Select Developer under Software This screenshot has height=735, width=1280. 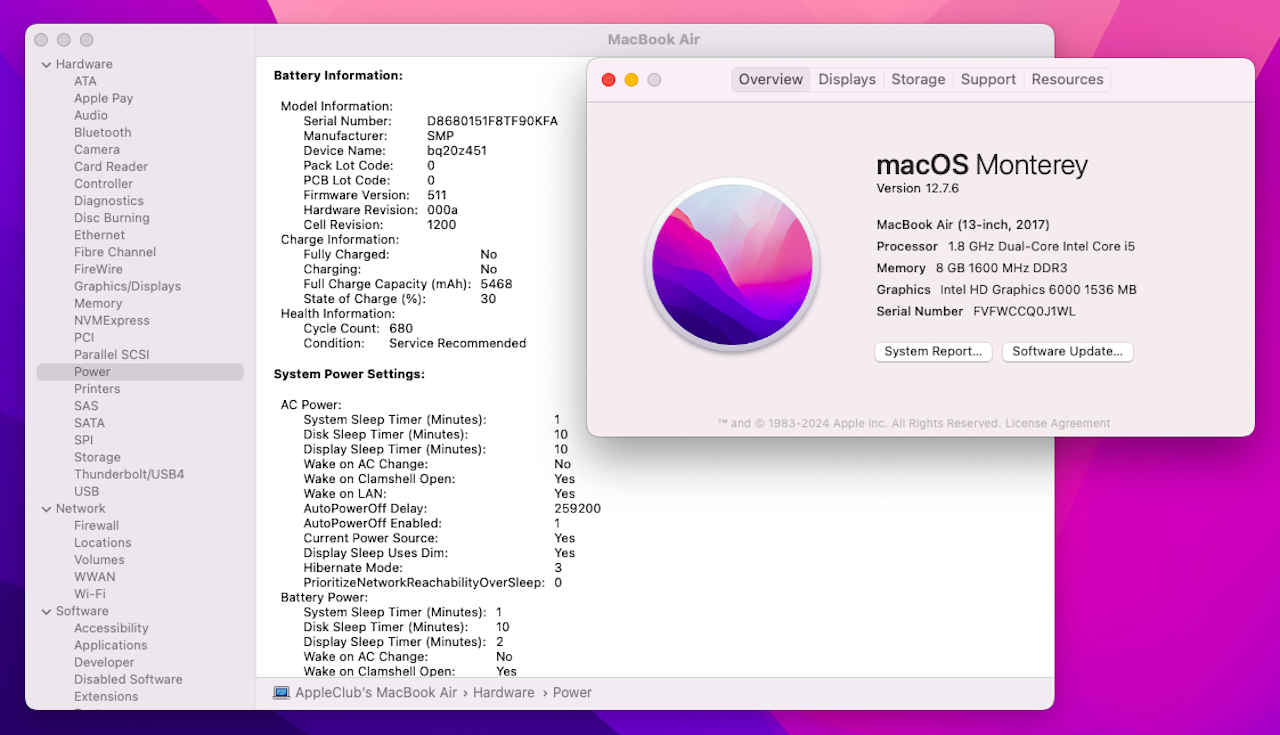tap(104, 662)
